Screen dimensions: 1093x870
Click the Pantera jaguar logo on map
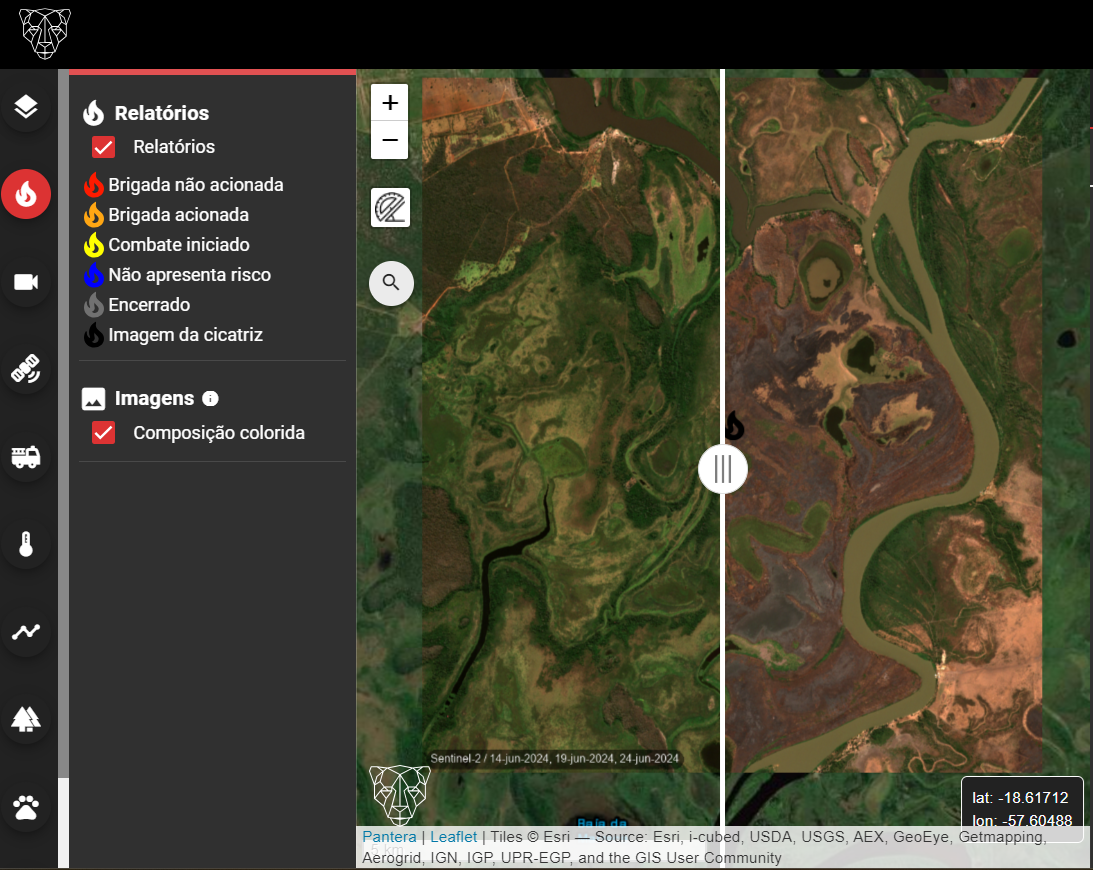399,795
